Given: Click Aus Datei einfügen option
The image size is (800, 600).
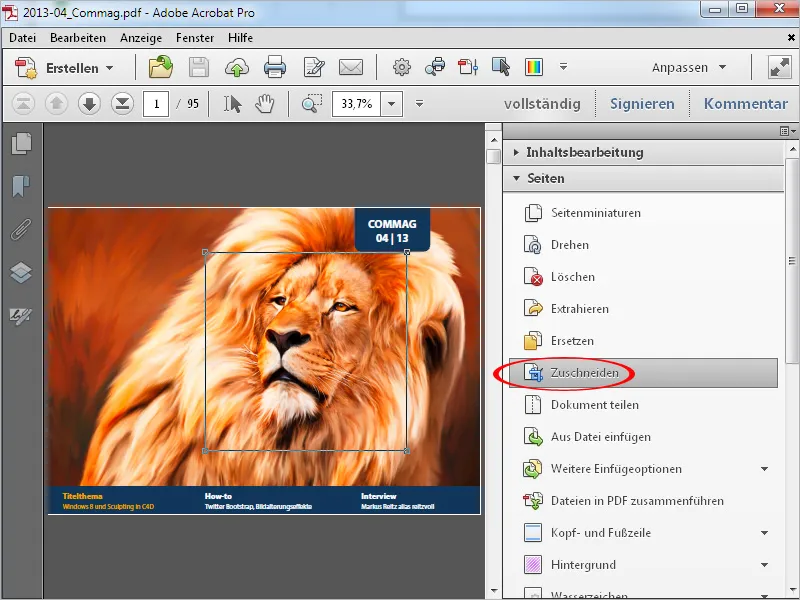Looking at the screenshot, I should (587, 437).
